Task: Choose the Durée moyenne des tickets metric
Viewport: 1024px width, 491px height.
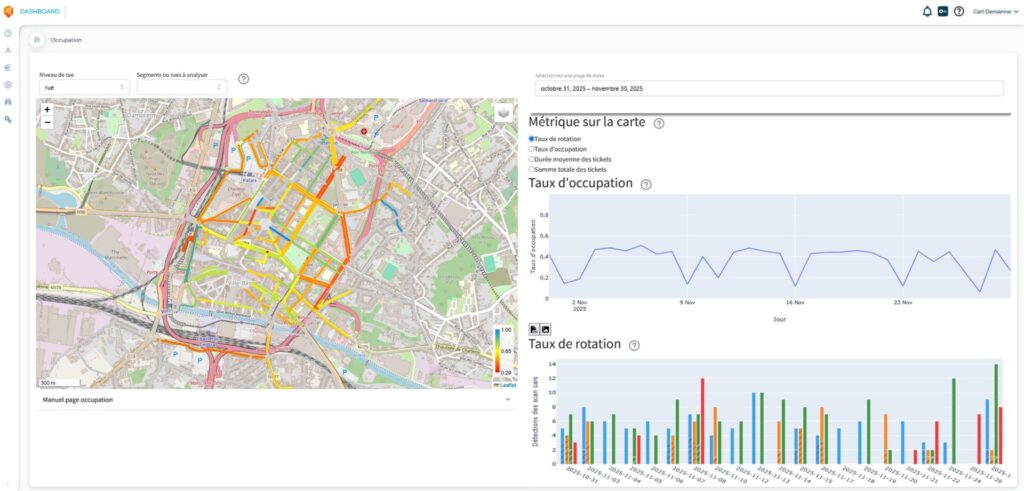Action: (x=532, y=159)
